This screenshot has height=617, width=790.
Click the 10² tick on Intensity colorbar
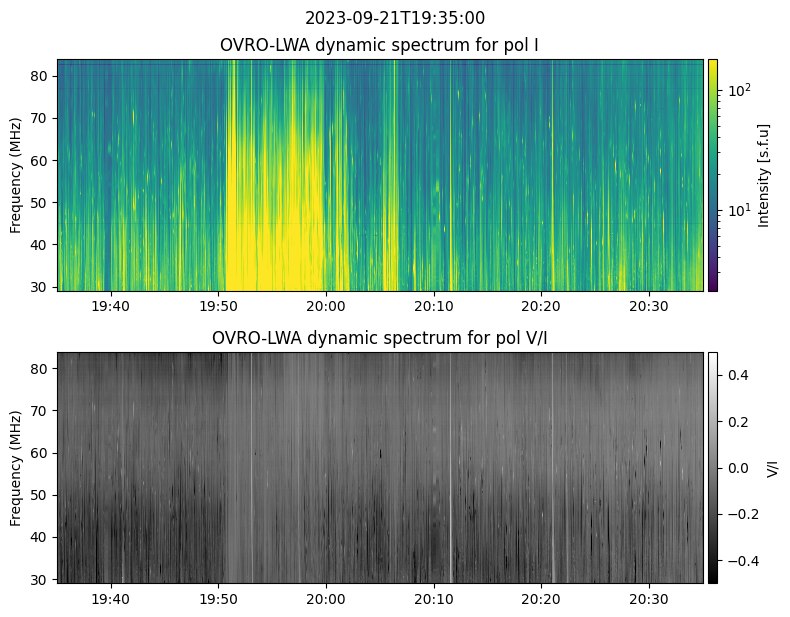(738, 91)
